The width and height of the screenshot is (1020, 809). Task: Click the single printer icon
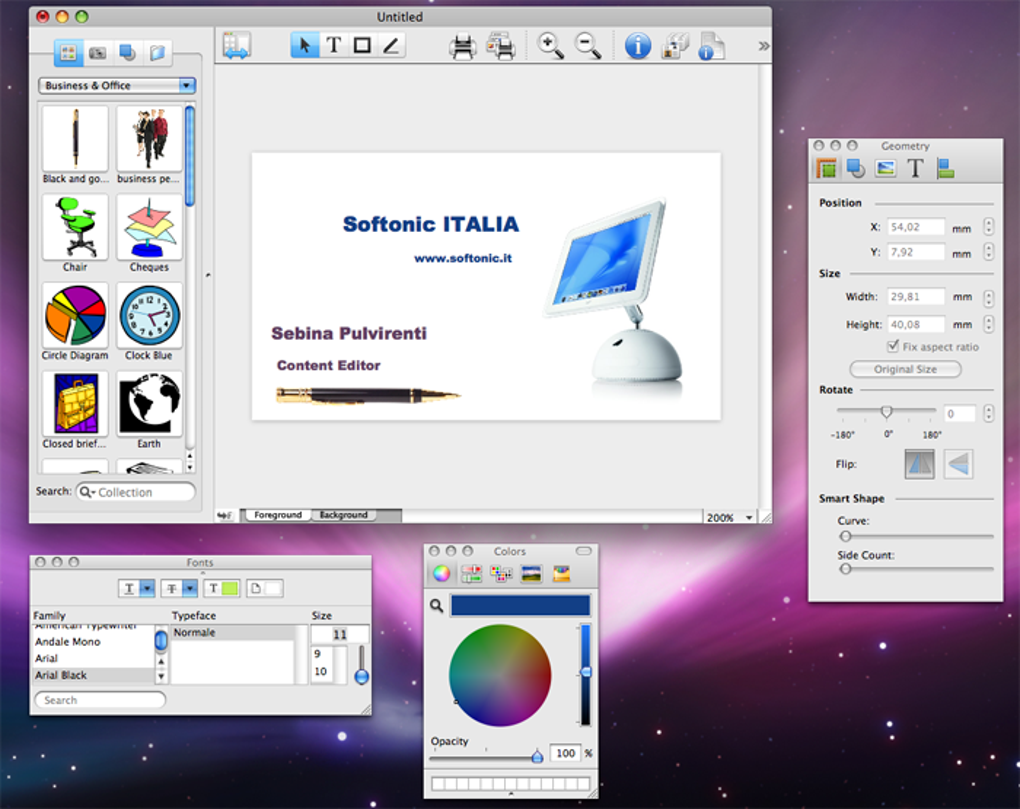(463, 47)
